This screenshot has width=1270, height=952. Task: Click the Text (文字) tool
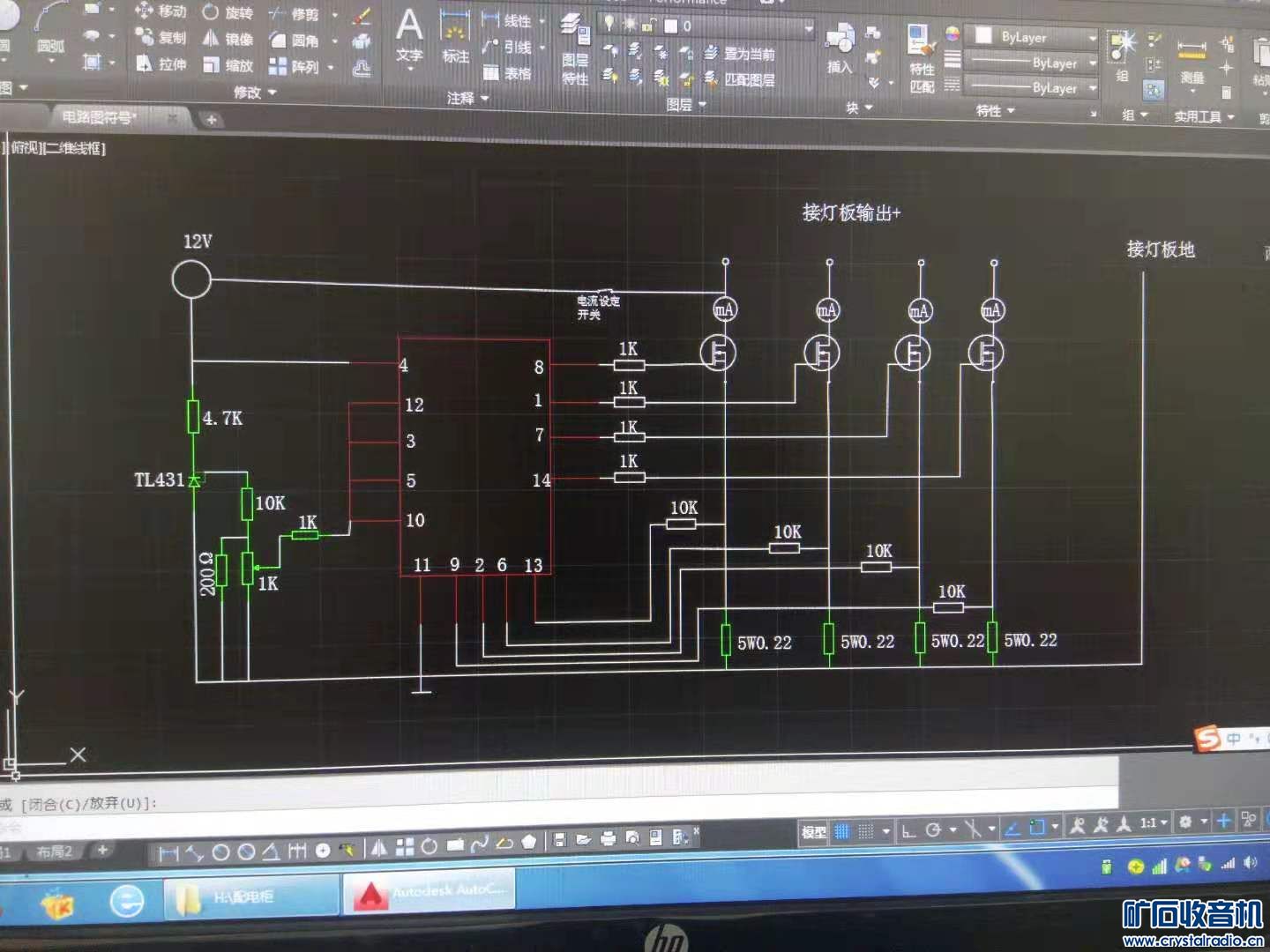409,36
